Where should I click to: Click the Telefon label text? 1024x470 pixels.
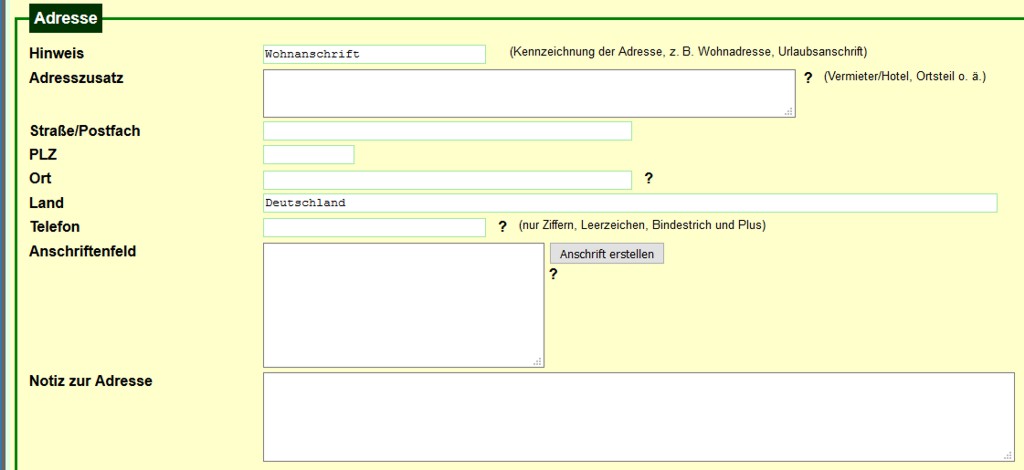pyautogui.click(x=55, y=227)
